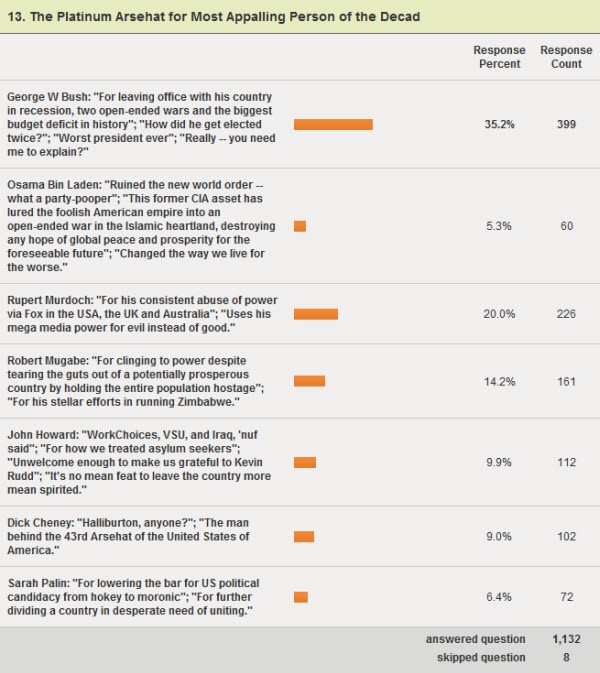
Task: Click the Sarah Palin orange response bar
Action: click(301, 597)
